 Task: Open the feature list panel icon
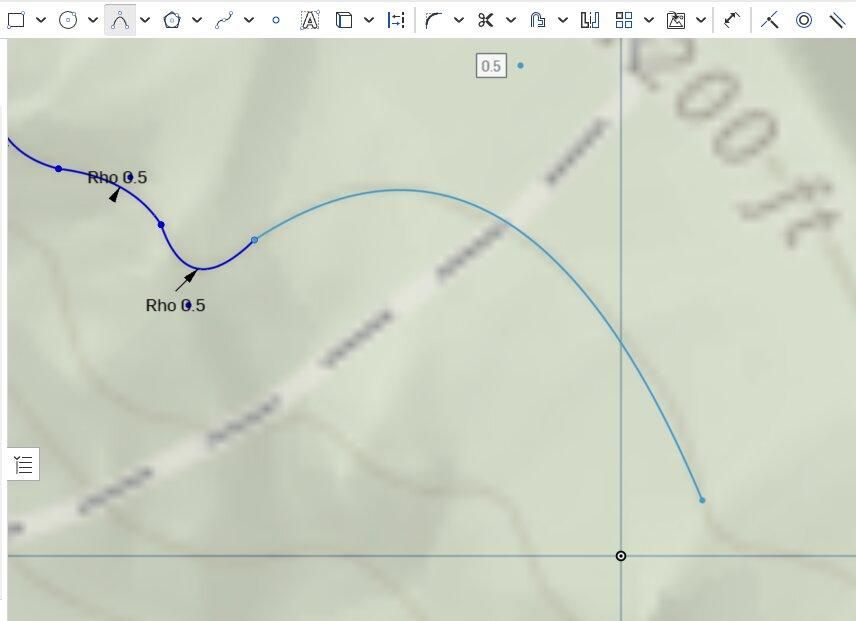(23, 465)
